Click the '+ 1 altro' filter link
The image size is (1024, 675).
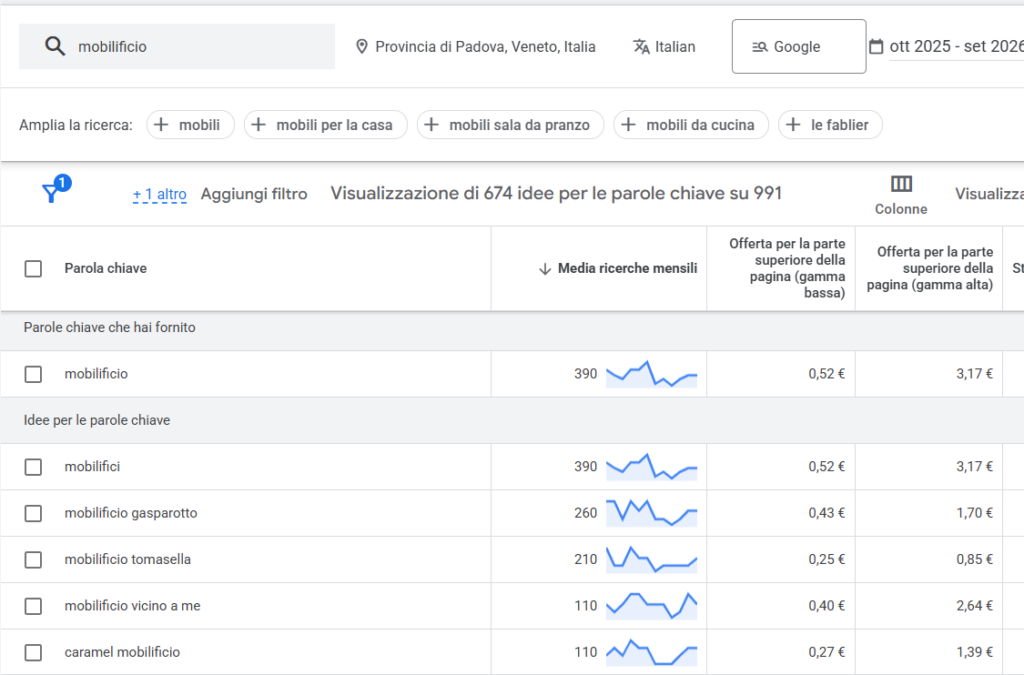click(x=160, y=194)
